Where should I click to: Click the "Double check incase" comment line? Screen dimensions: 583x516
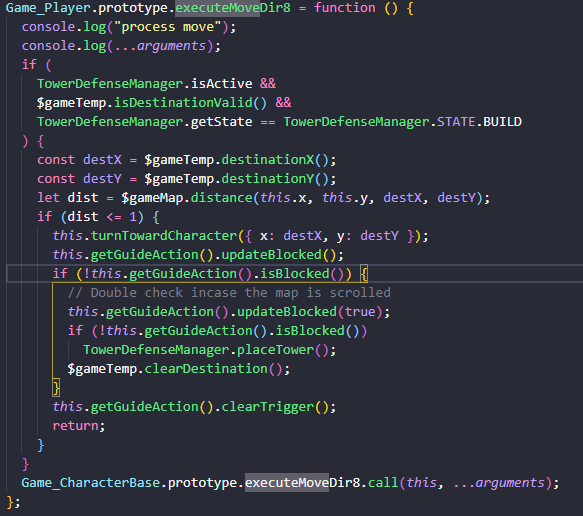point(229,293)
